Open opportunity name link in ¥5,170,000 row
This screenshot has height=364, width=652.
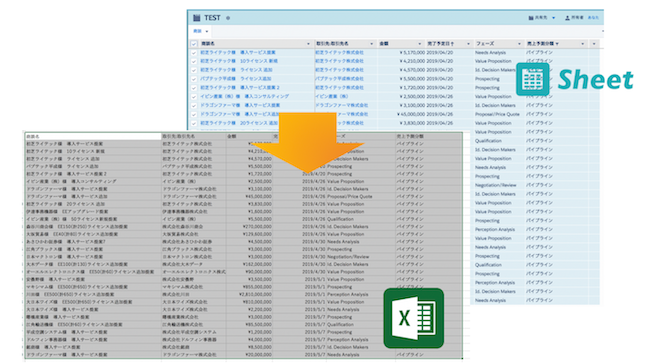coord(238,53)
